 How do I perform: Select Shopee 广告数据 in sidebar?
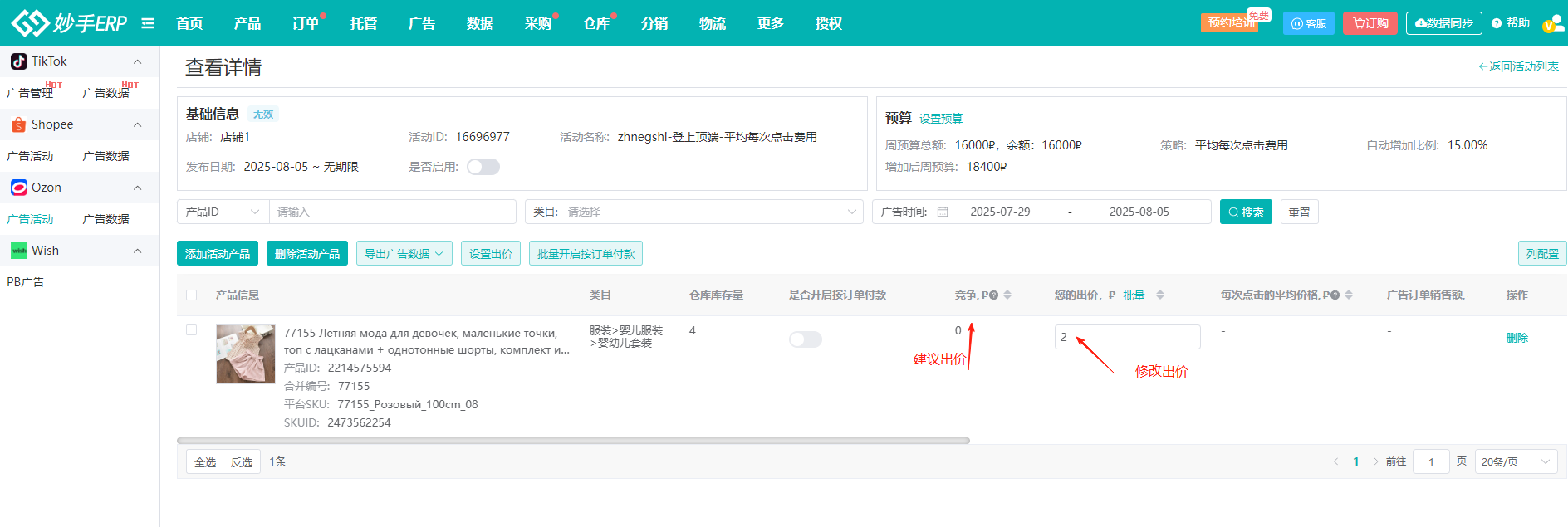pyautogui.click(x=106, y=156)
